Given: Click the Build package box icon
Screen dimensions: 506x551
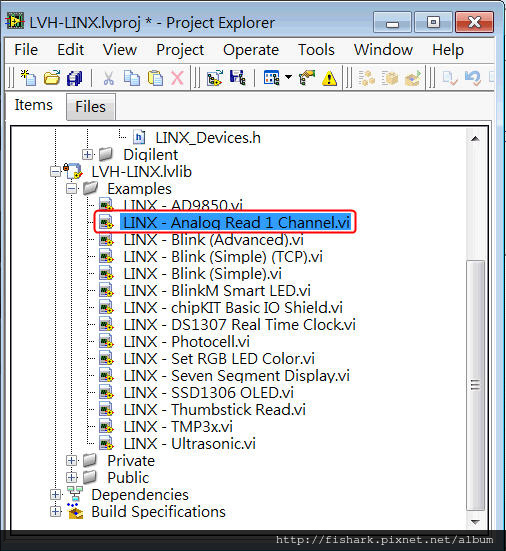Looking at the screenshot, I should click(389, 78).
